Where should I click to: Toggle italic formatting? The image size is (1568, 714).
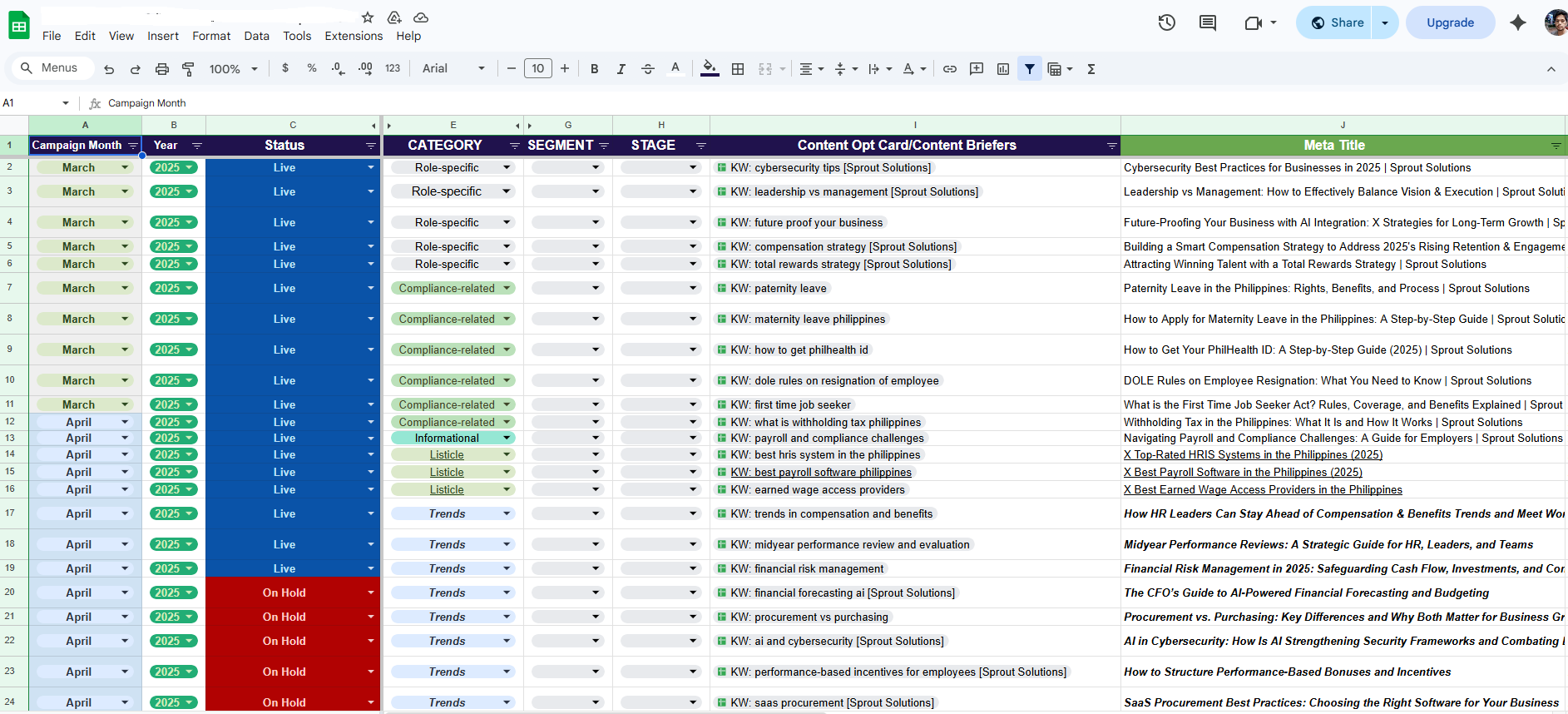point(621,69)
